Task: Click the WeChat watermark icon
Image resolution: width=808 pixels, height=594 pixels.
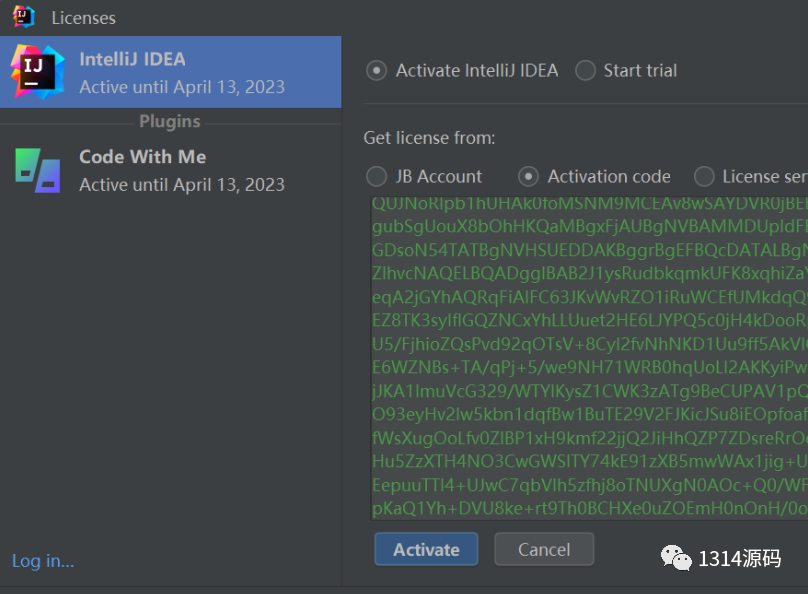Action: [x=676, y=558]
